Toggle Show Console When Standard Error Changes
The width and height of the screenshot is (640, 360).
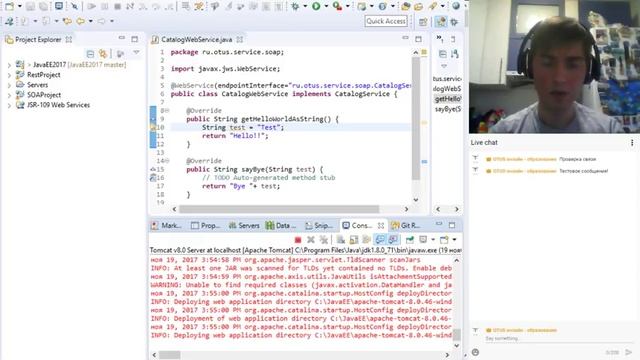(x=393, y=240)
